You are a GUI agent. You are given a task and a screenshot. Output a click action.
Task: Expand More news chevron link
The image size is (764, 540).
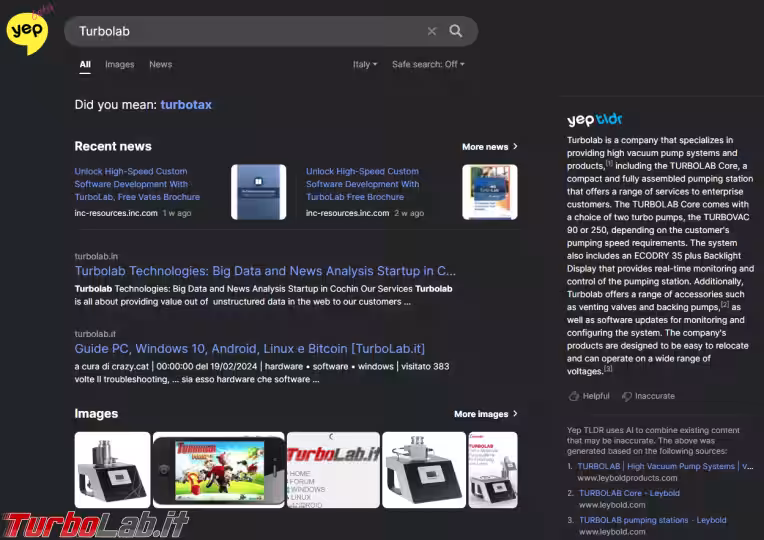click(490, 147)
